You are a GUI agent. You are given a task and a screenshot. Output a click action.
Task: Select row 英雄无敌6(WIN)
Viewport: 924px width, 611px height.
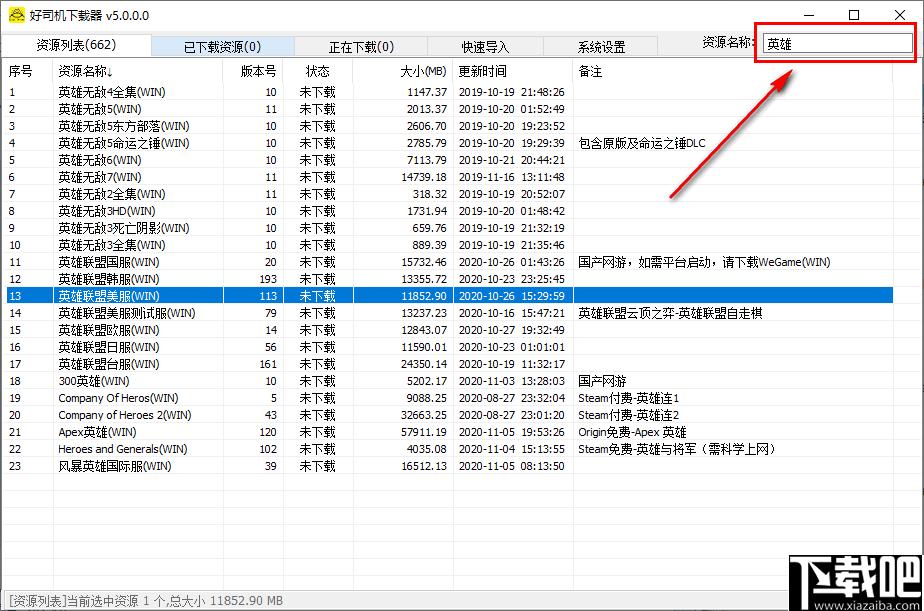tap(450, 160)
